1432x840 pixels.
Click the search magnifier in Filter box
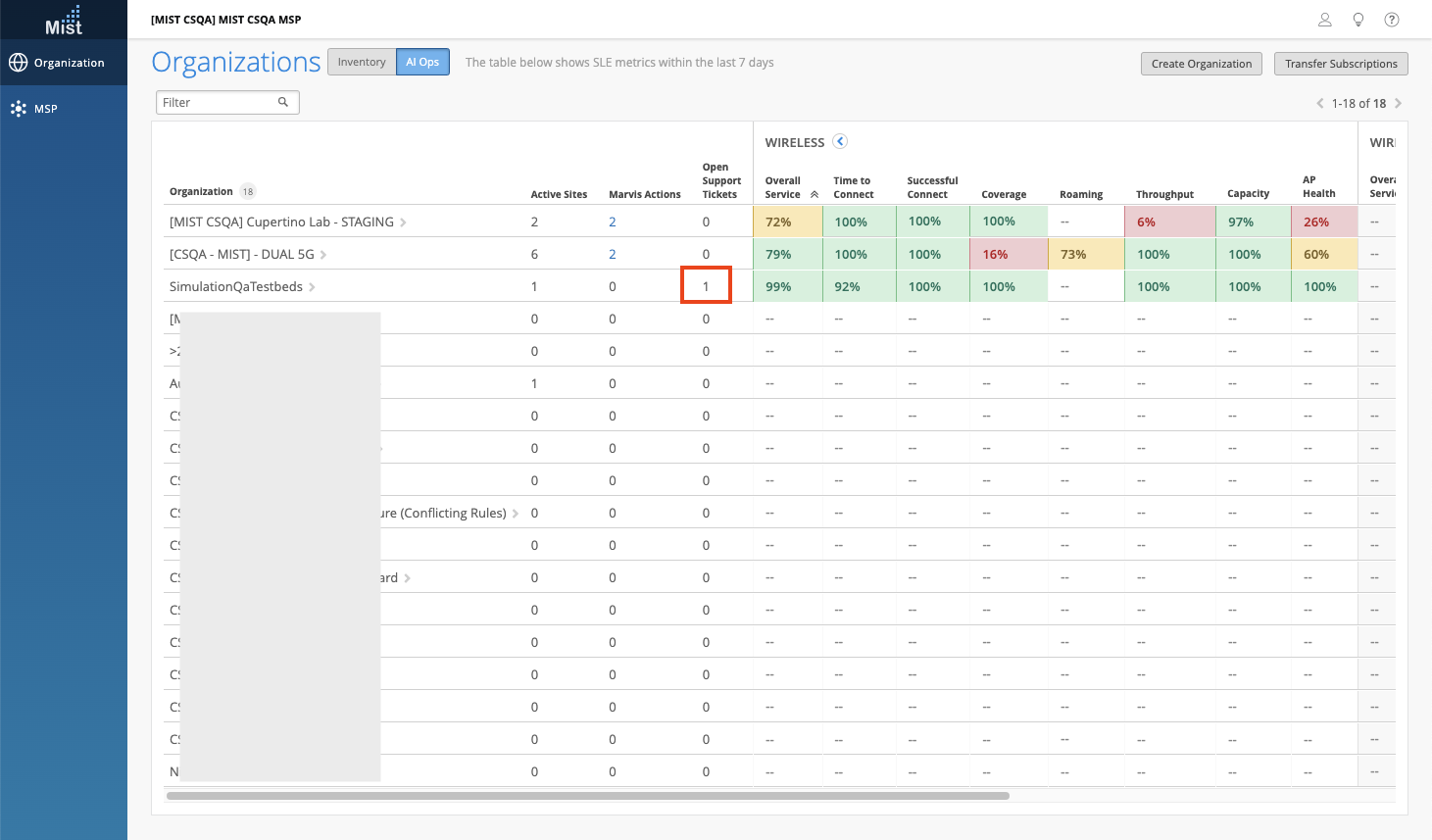(x=283, y=102)
